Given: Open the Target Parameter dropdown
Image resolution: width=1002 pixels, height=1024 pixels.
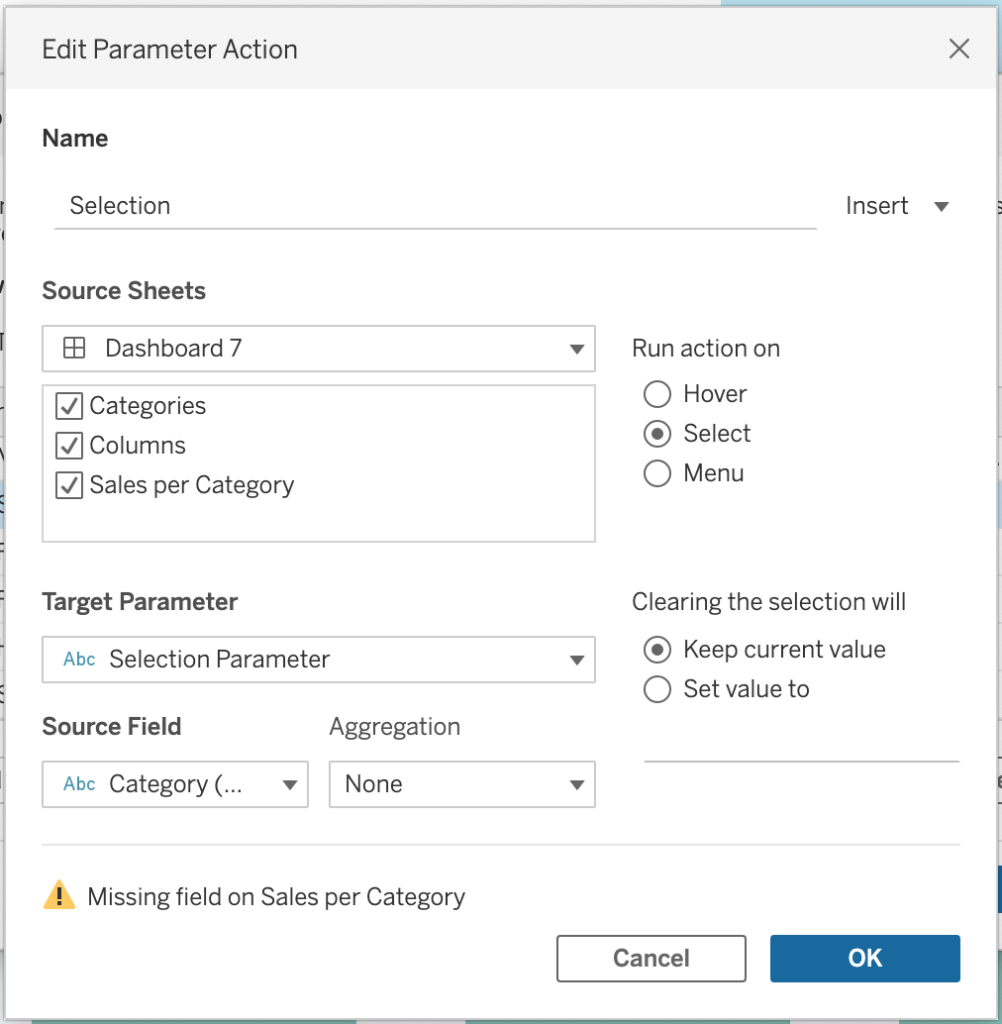Looking at the screenshot, I should [x=576, y=660].
